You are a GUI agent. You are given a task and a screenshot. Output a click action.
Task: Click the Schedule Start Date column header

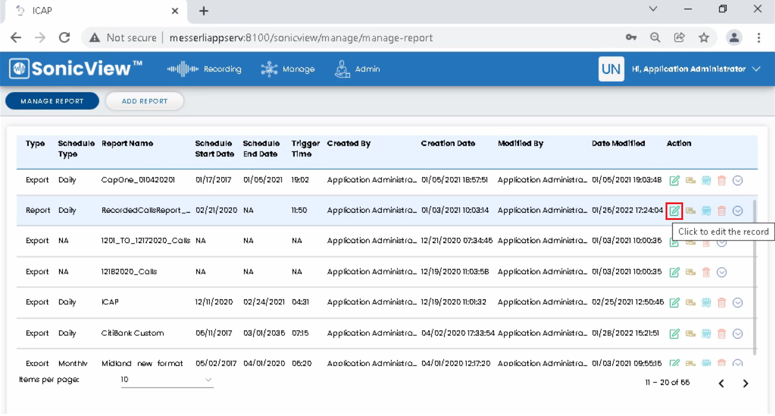click(215, 149)
